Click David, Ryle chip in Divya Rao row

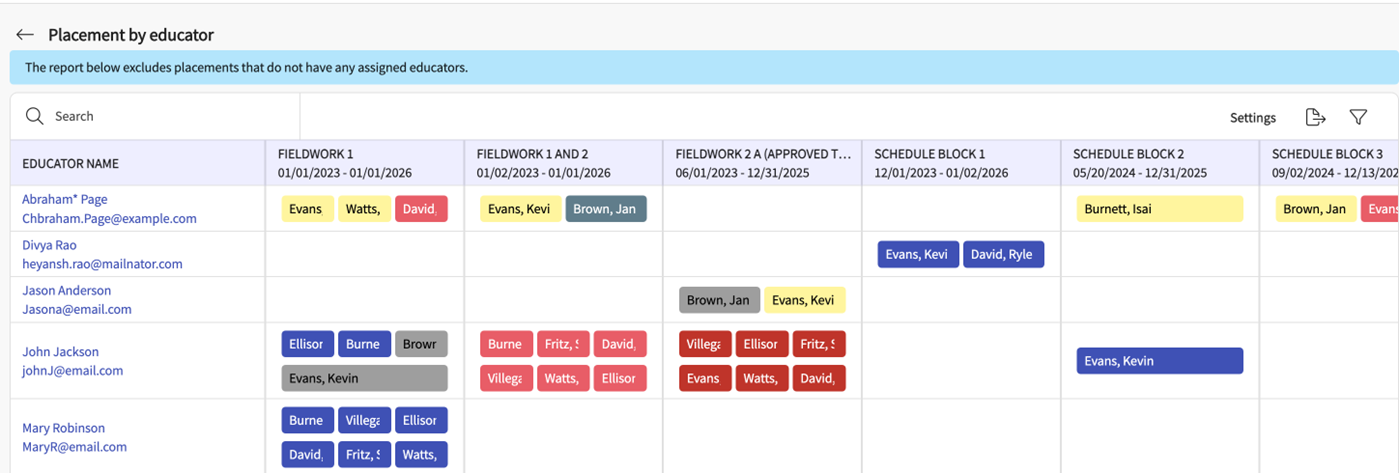[x=1003, y=254]
